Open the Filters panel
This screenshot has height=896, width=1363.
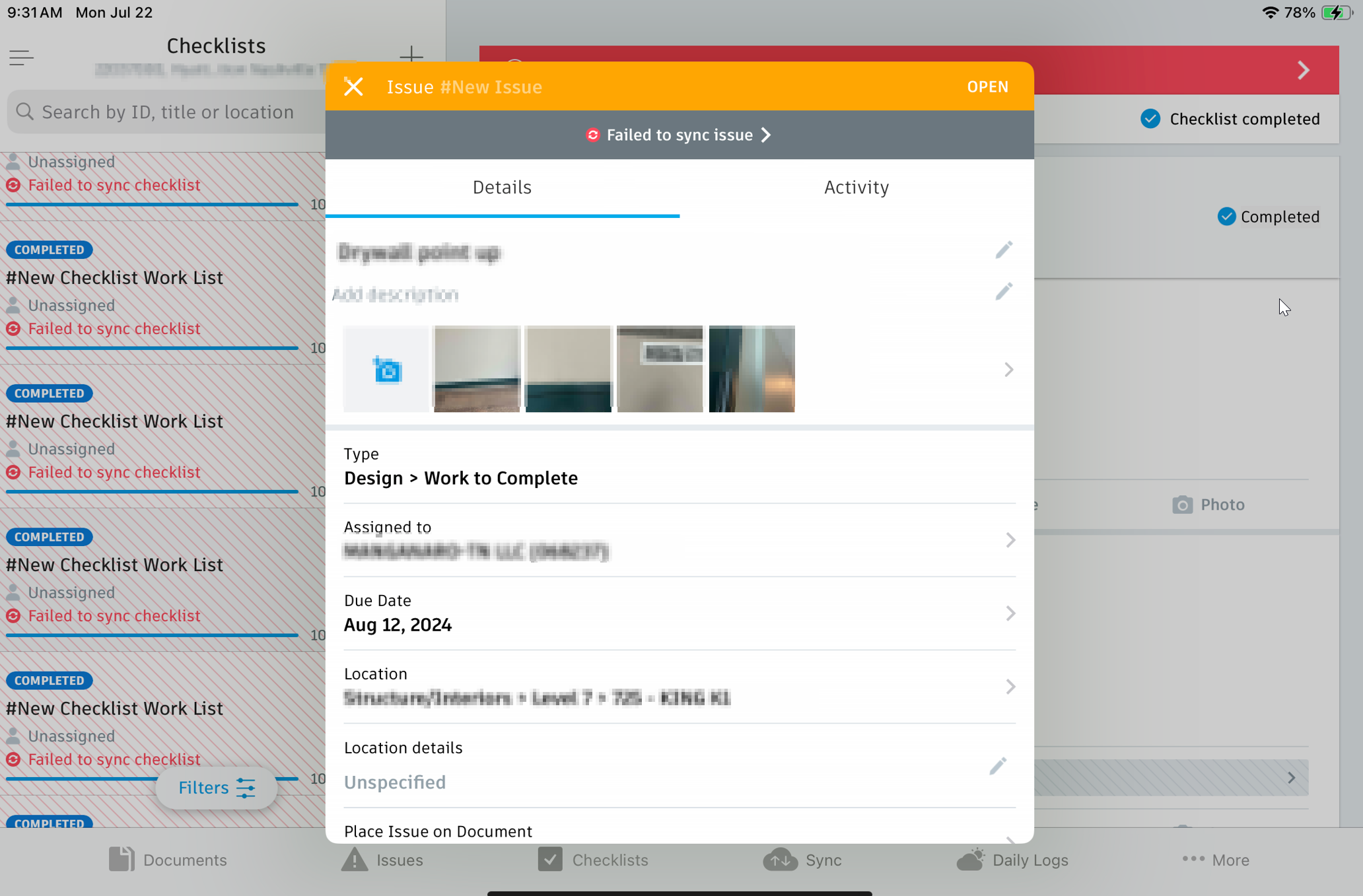click(216, 787)
